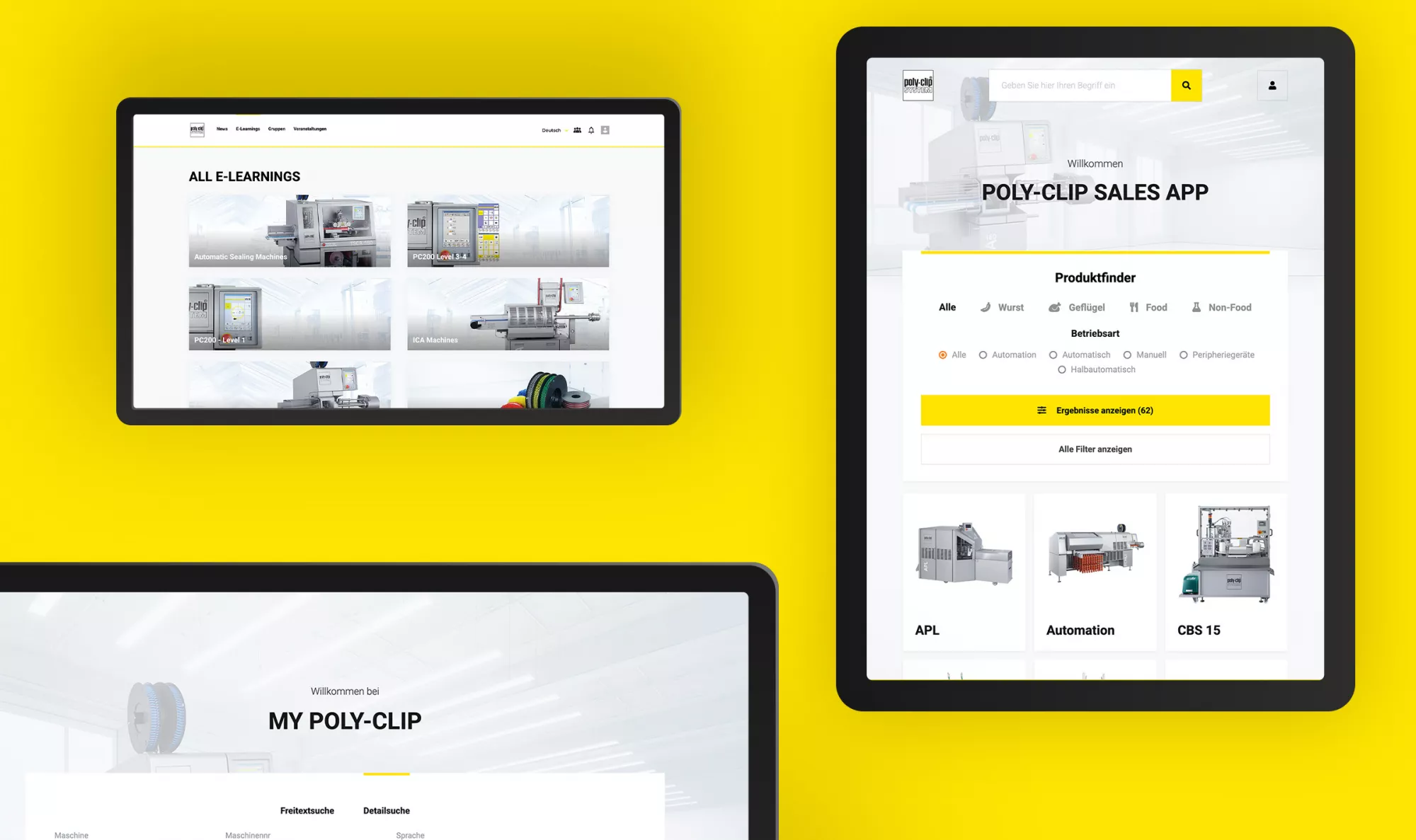Screen dimensions: 1416x840
Task: Click the search magnifier icon
Action: click(x=1186, y=85)
